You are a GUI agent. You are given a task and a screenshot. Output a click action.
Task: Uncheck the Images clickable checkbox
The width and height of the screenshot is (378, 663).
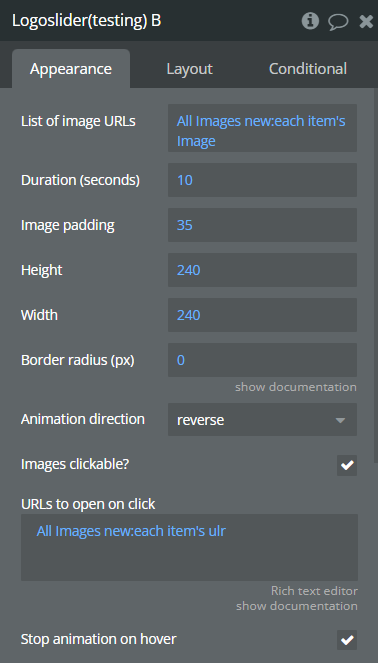347,466
